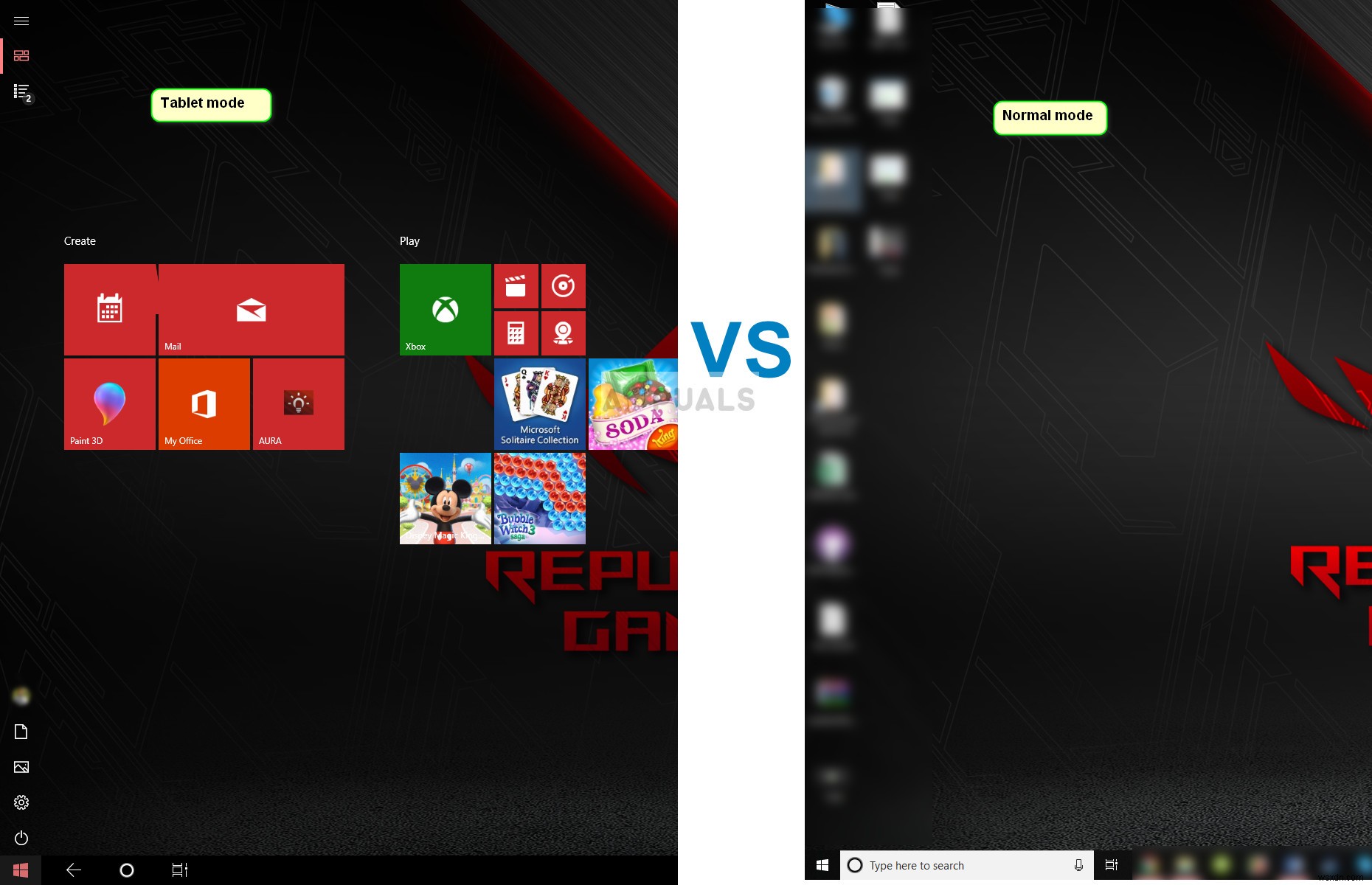
Task: Open the Start button in normal mode
Action: [x=822, y=865]
